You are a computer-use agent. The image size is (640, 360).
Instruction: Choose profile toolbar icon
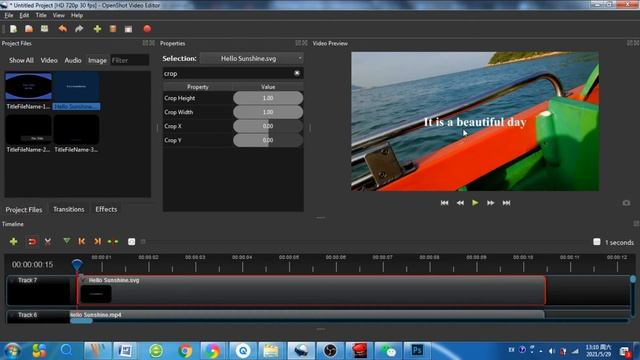(113, 29)
